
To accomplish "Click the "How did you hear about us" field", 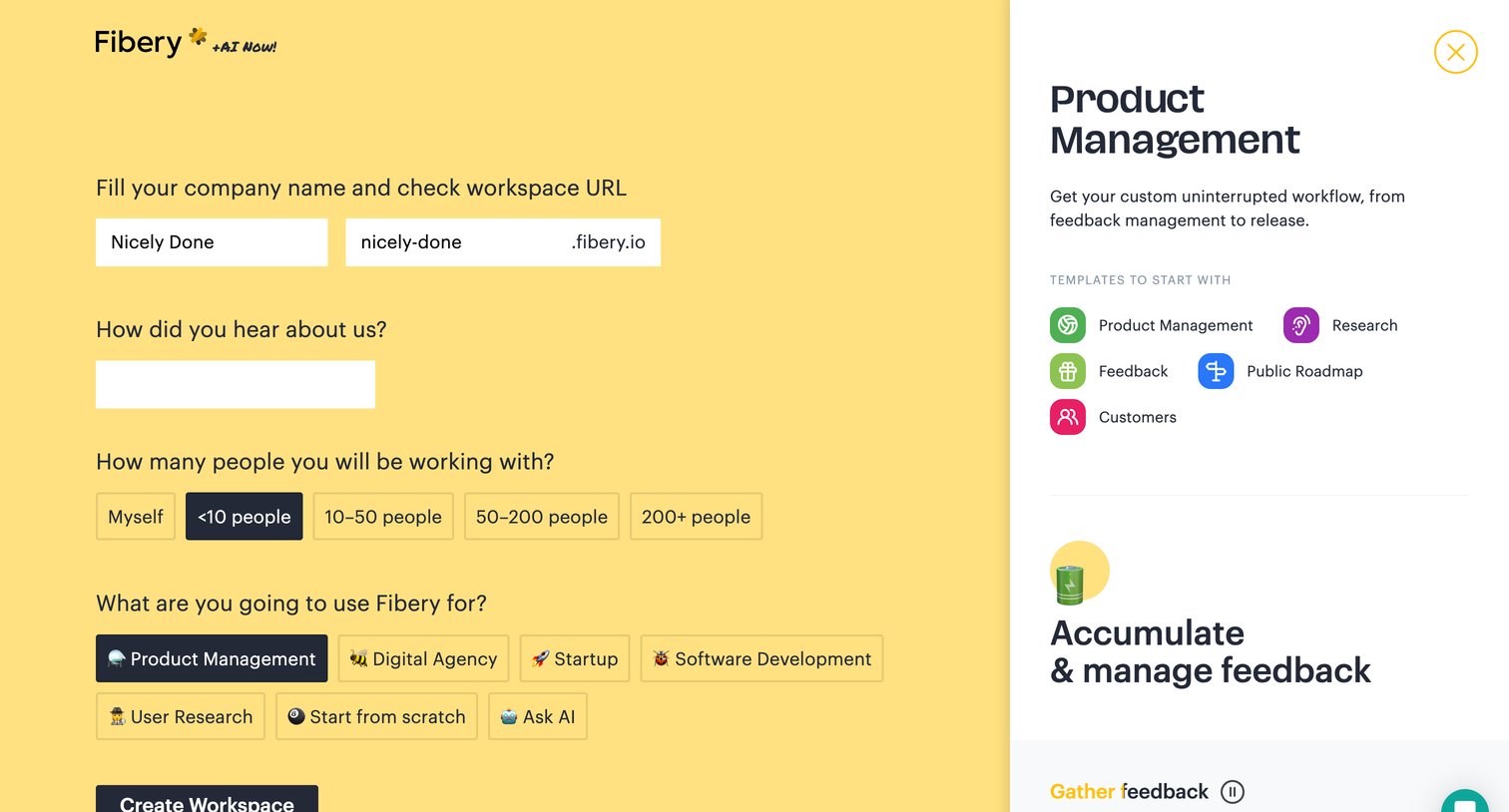I will tap(236, 384).
